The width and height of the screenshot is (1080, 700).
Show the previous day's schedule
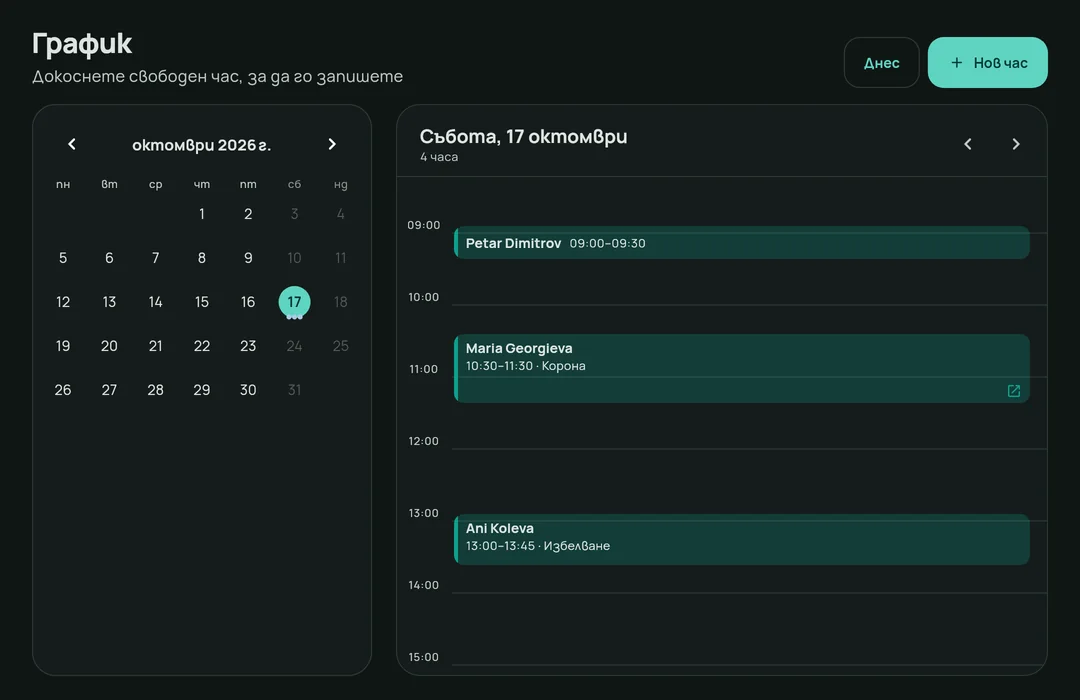click(x=968, y=144)
